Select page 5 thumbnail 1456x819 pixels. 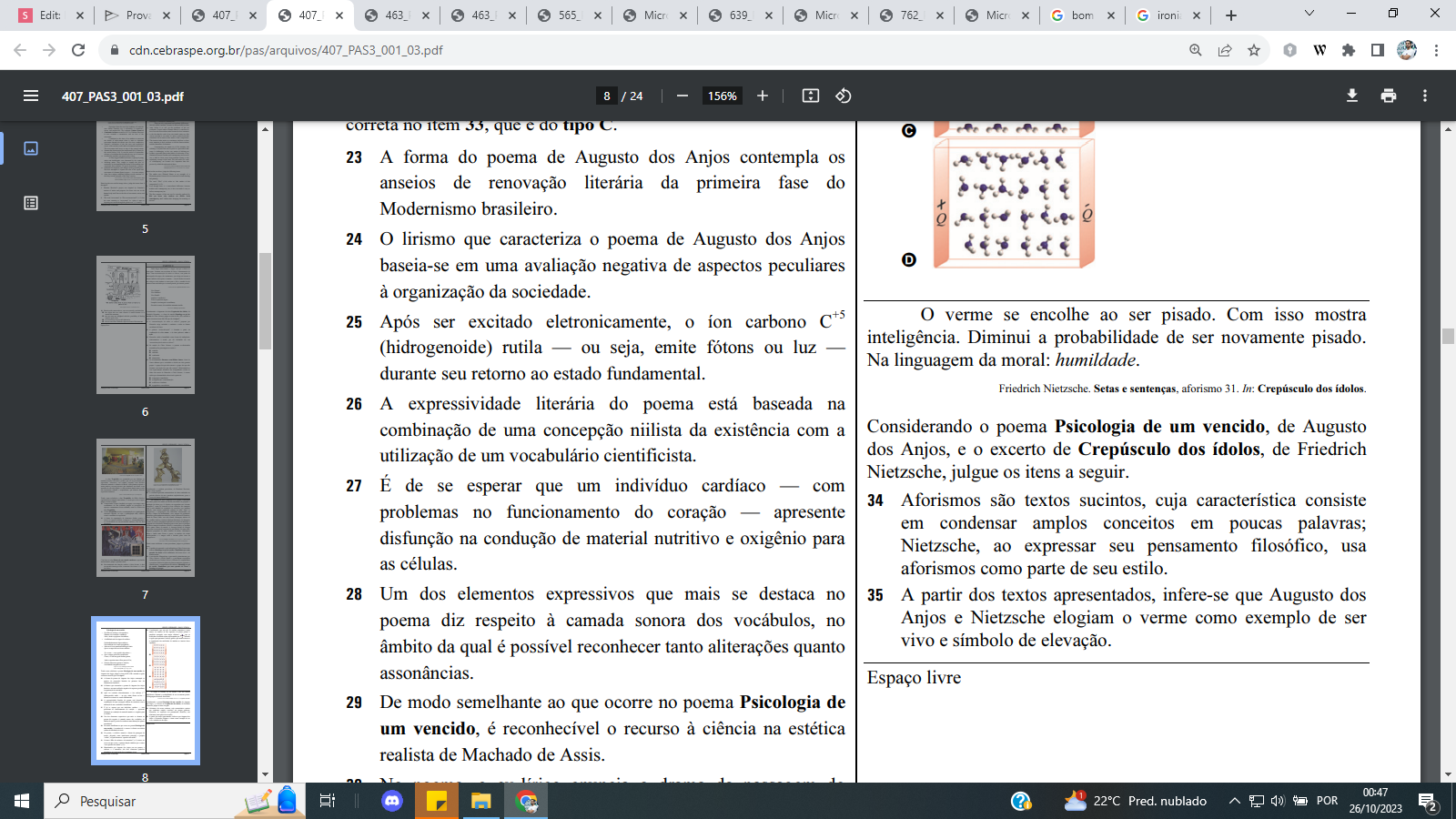tap(146, 166)
